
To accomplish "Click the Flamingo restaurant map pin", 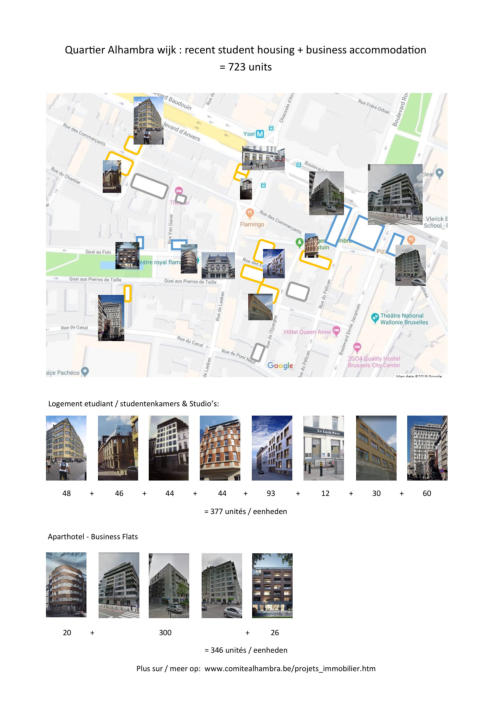I will 249,213.
